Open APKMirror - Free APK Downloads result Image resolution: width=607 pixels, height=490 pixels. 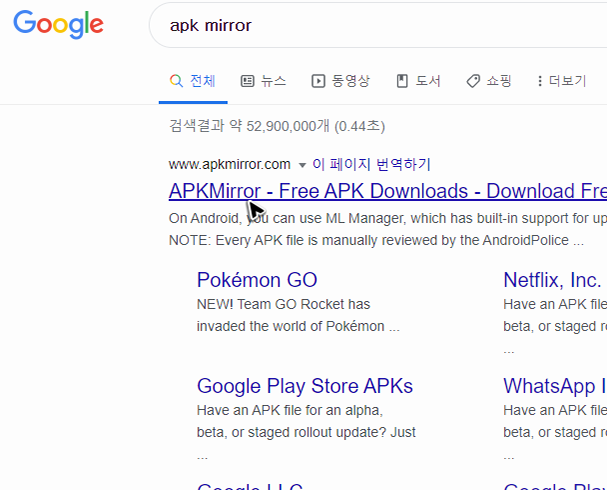[388, 191]
